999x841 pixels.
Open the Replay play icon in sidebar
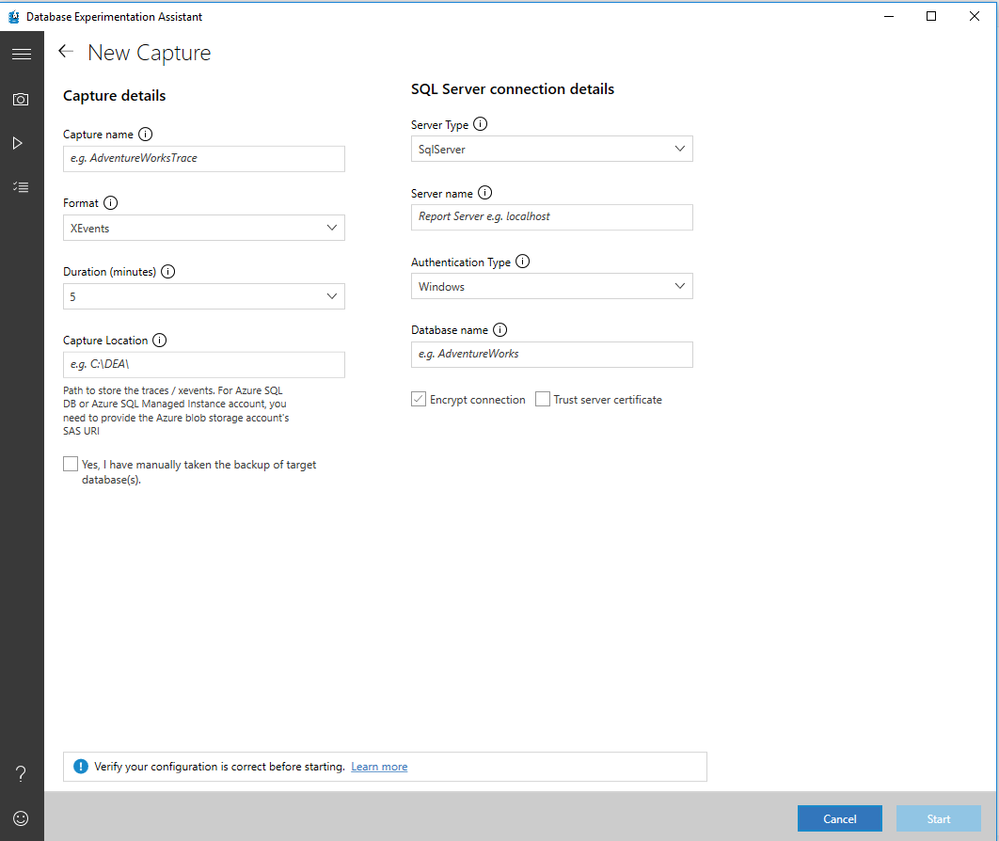(18, 143)
